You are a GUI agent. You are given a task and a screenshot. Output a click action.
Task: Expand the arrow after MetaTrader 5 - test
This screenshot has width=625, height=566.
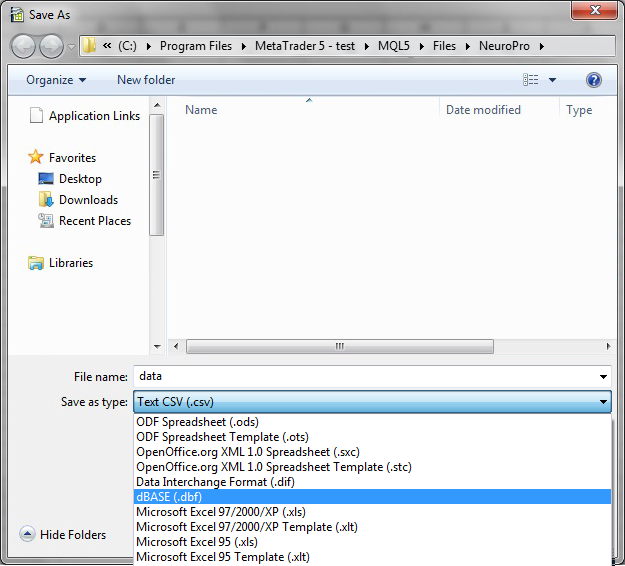point(367,47)
